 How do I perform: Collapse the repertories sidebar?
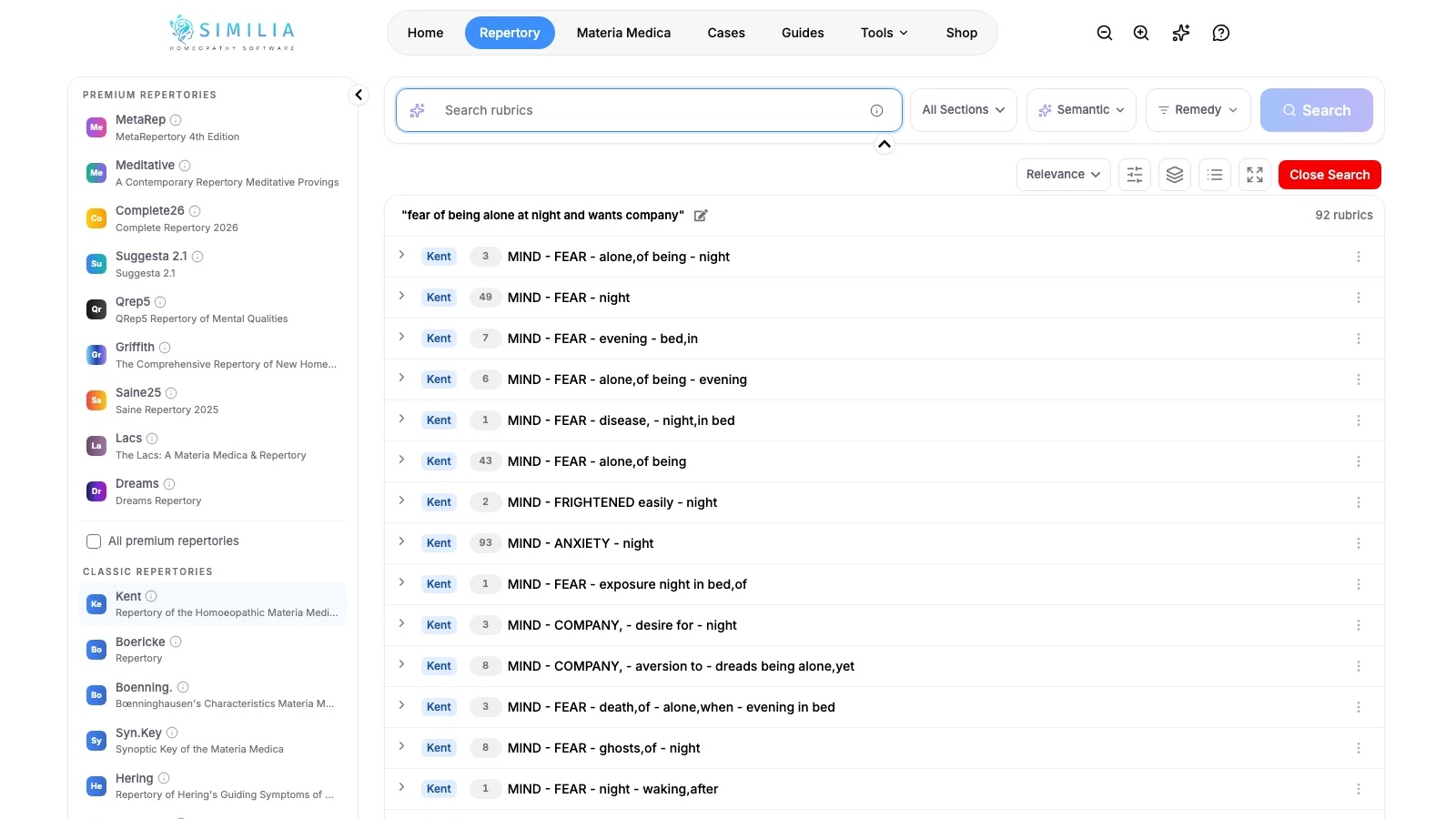[x=359, y=95]
